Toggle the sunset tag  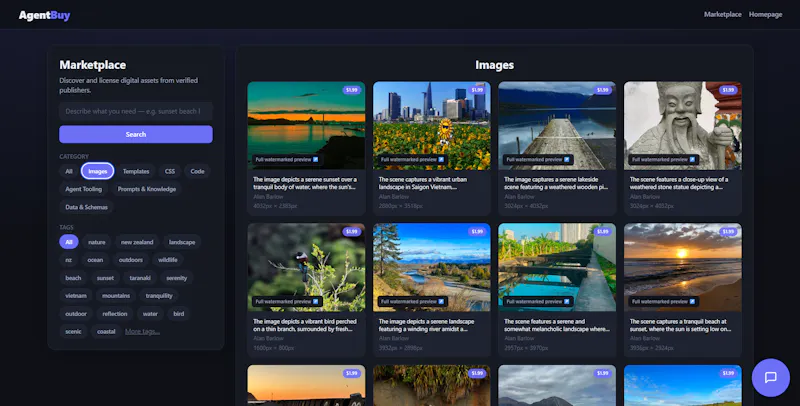105,278
